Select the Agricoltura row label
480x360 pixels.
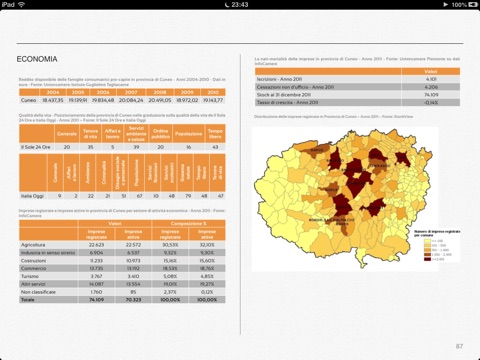pyautogui.click(x=33, y=245)
